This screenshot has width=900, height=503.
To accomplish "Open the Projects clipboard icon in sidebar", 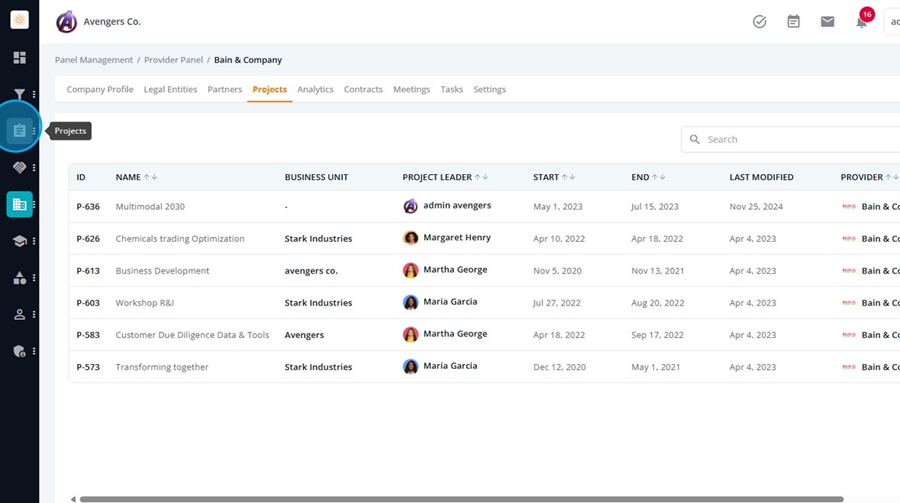I will (20, 131).
